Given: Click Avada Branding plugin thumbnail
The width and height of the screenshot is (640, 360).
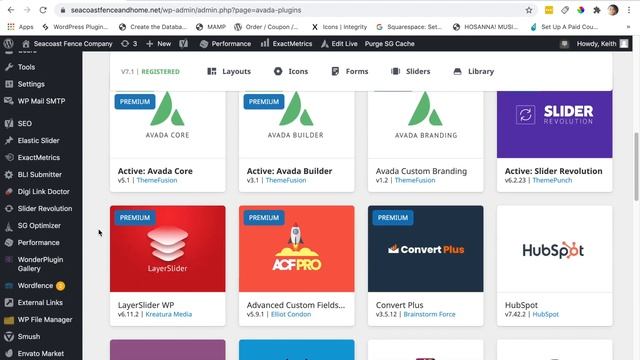Looking at the screenshot, I should click(x=425, y=124).
